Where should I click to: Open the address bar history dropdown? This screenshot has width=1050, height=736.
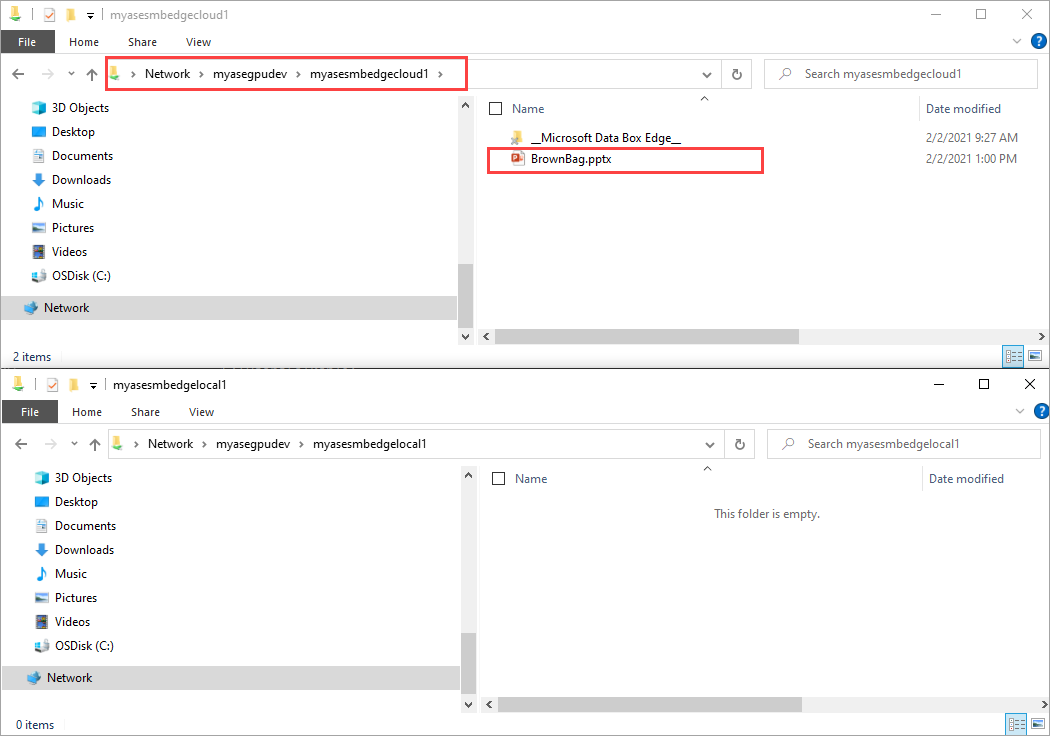[x=707, y=73]
